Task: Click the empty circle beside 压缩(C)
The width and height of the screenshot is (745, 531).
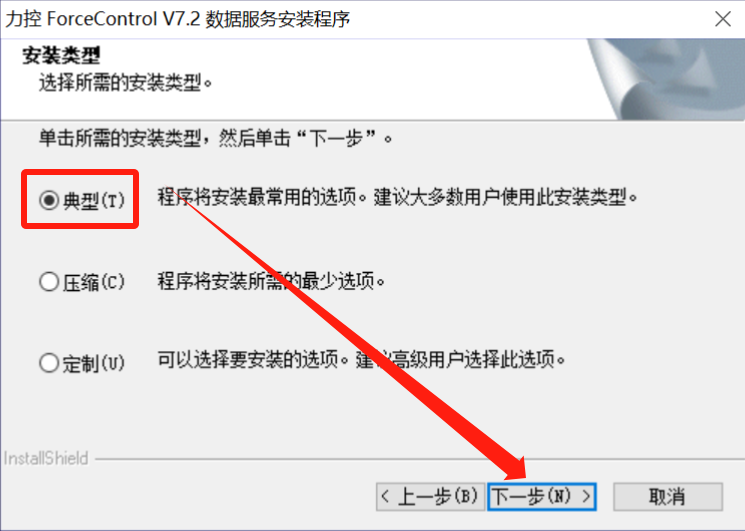Action: click(x=49, y=282)
